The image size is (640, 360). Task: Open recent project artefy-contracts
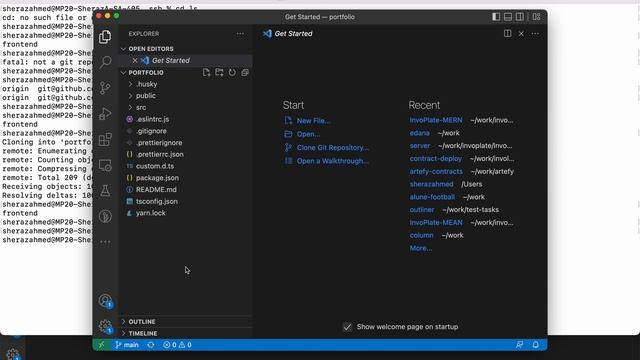(x=436, y=171)
